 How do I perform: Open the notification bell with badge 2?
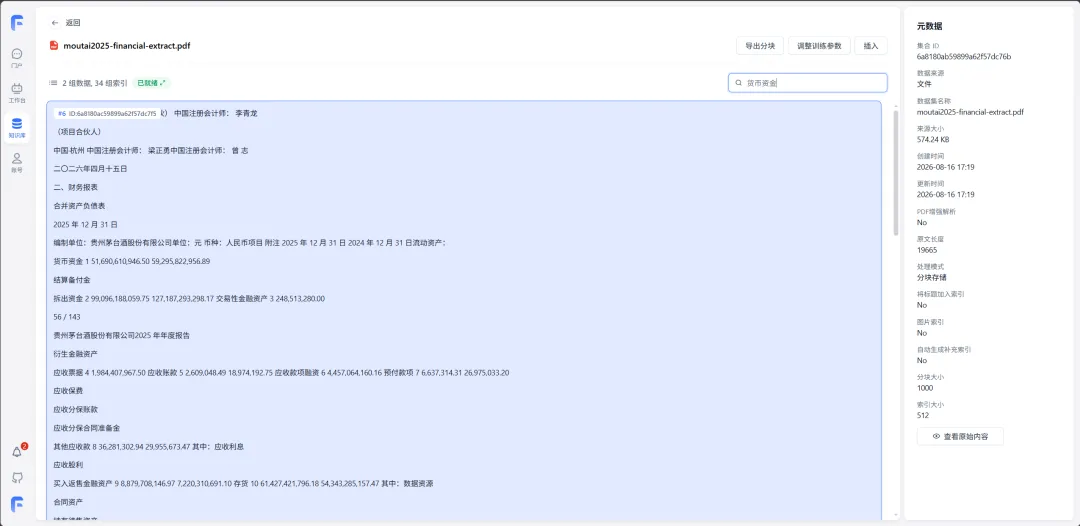tap(17, 452)
